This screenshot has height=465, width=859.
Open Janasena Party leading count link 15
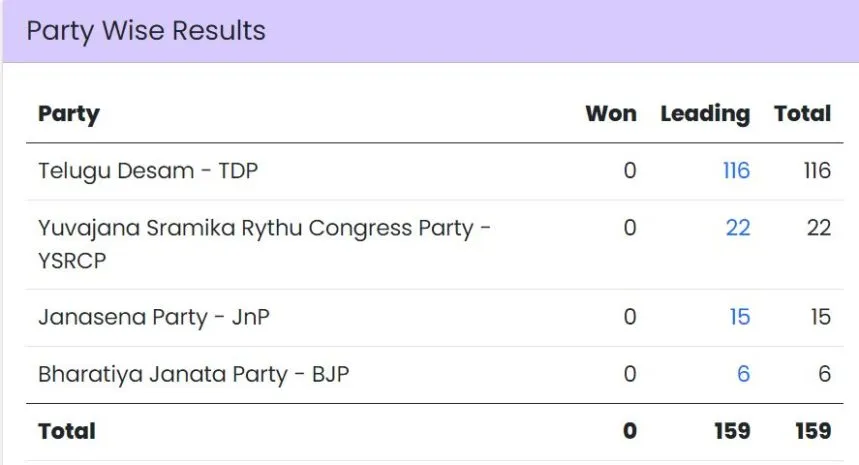pos(740,317)
